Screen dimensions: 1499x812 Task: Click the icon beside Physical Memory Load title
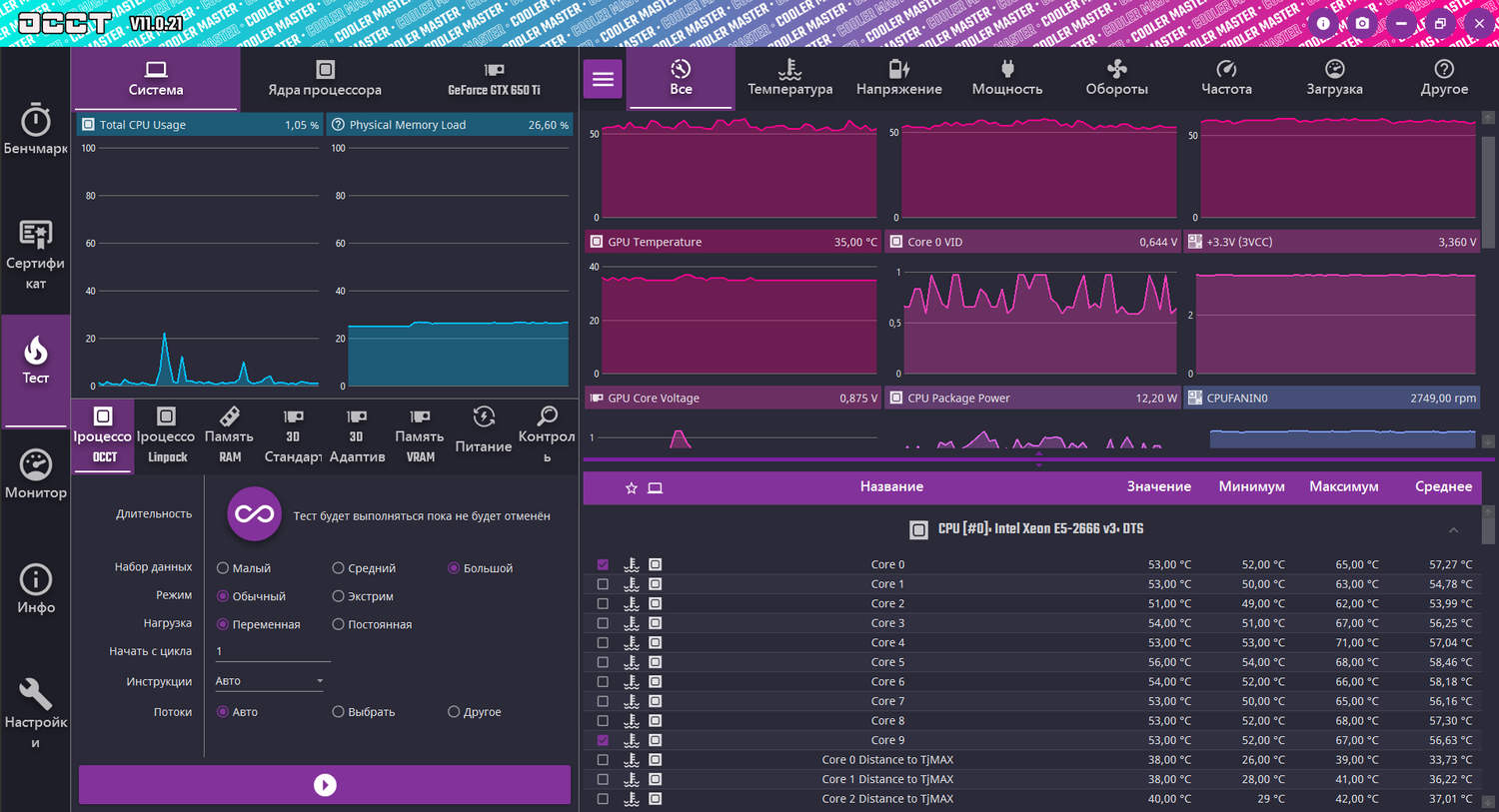338,125
